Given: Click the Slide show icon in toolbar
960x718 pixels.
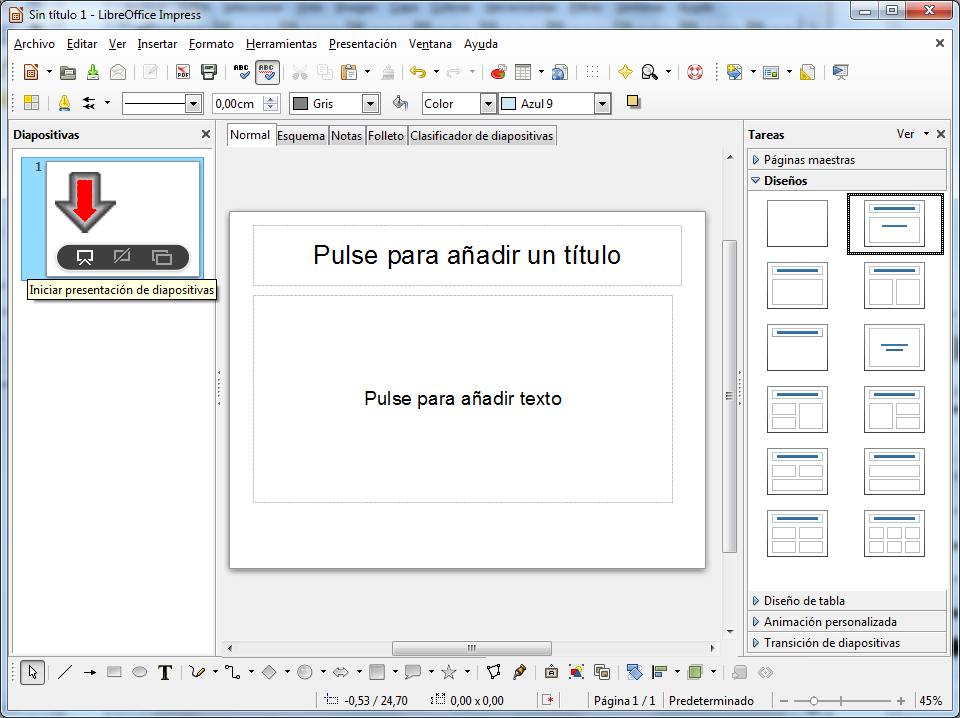Looking at the screenshot, I should 841,72.
